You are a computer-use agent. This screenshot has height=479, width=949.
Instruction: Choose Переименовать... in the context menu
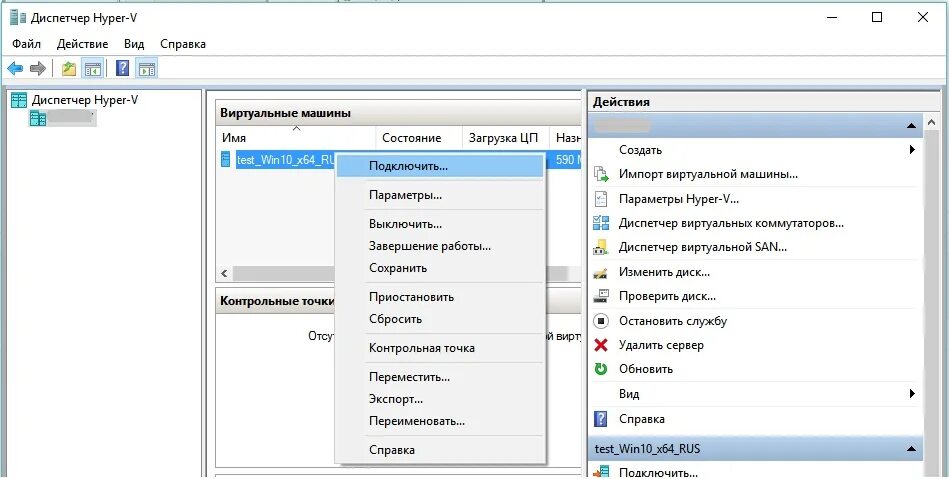point(440,421)
